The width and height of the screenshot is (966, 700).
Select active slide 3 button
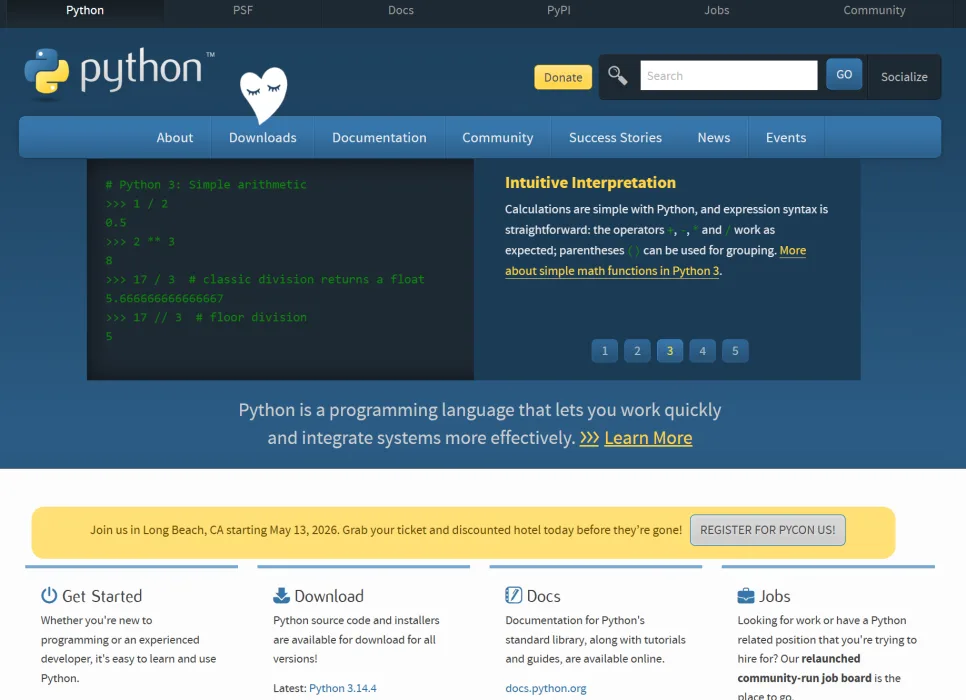tap(670, 351)
